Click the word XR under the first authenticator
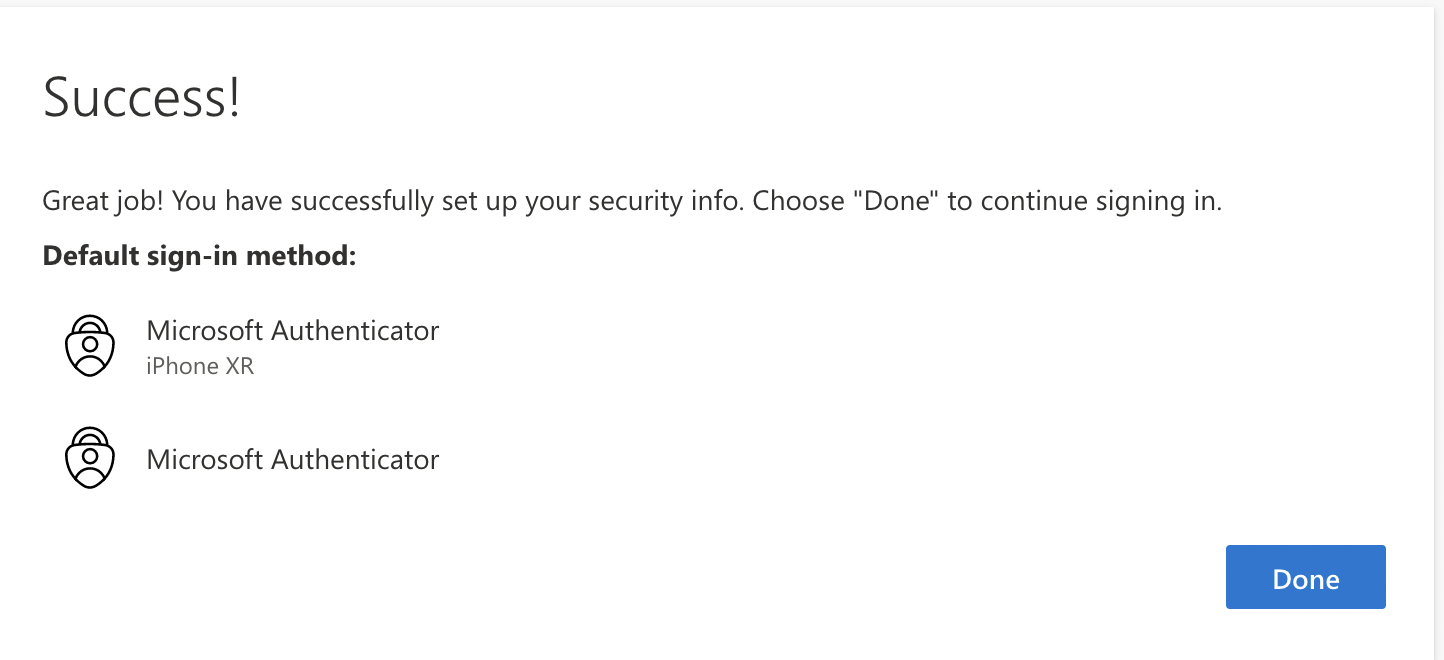 tap(239, 366)
